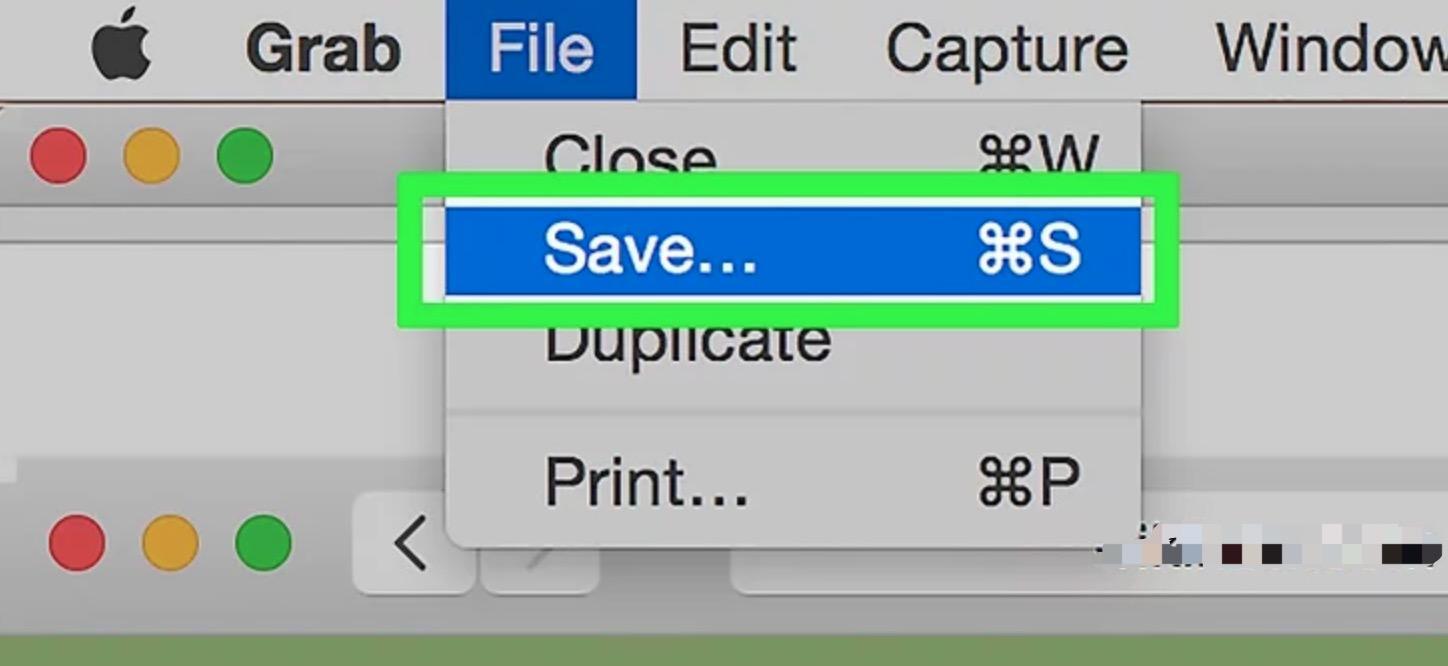The height and width of the screenshot is (666, 1448).
Task: Open the Capture menu
Action: [1007, 49]
